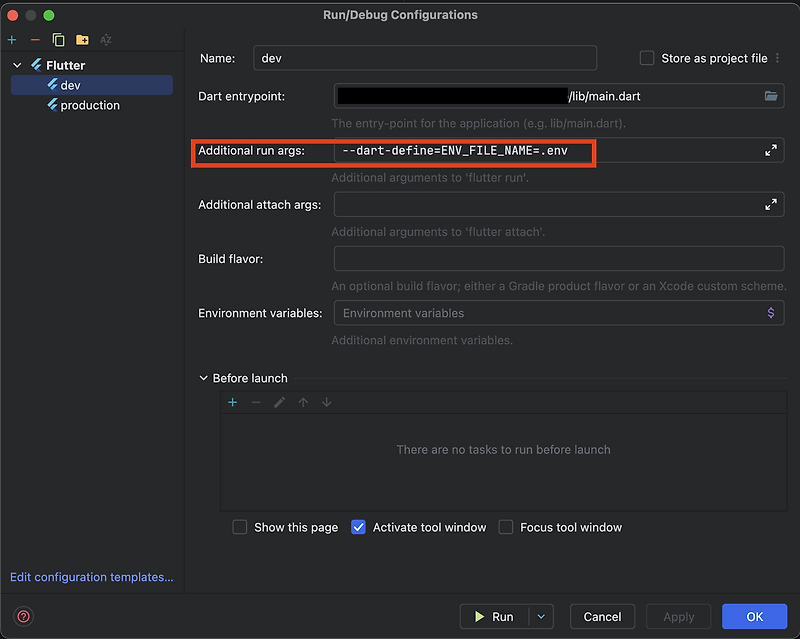
Task: Open the Dart entrypoint file browser
Action: (x=771, y=96)
